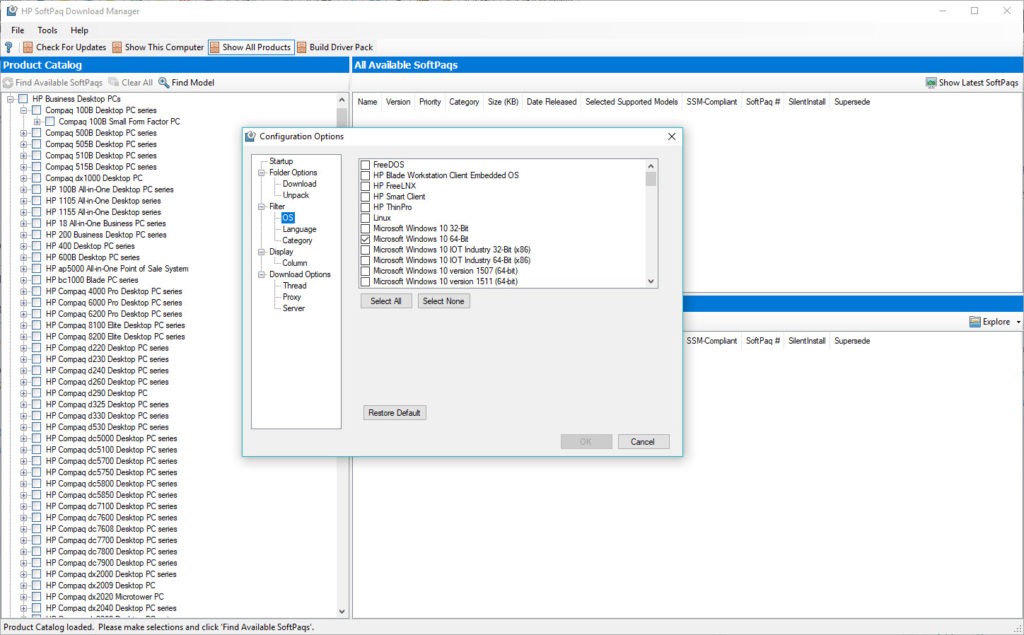Select Download under Folder Options
The height and width of the screenshot is (635, 1024).
pos(299,184)
